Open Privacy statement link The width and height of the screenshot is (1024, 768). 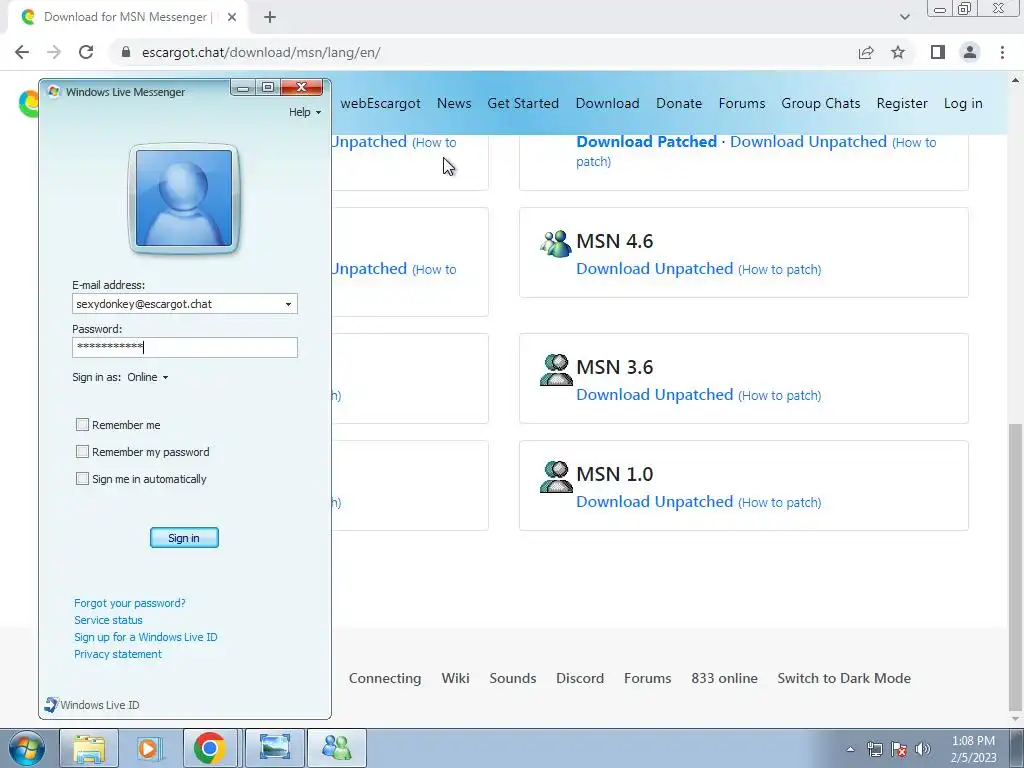tap(118, 654)
